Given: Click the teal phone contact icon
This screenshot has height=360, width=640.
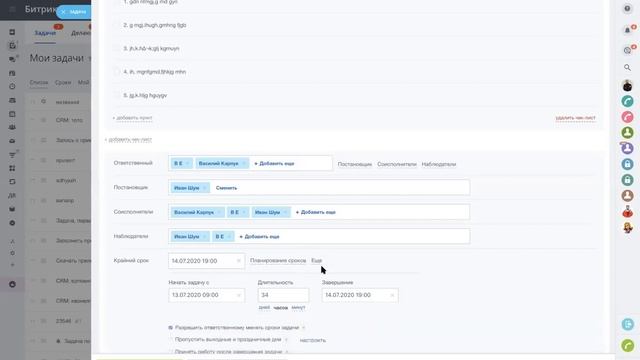Looking at the screenshot, I should coord(627,101).
